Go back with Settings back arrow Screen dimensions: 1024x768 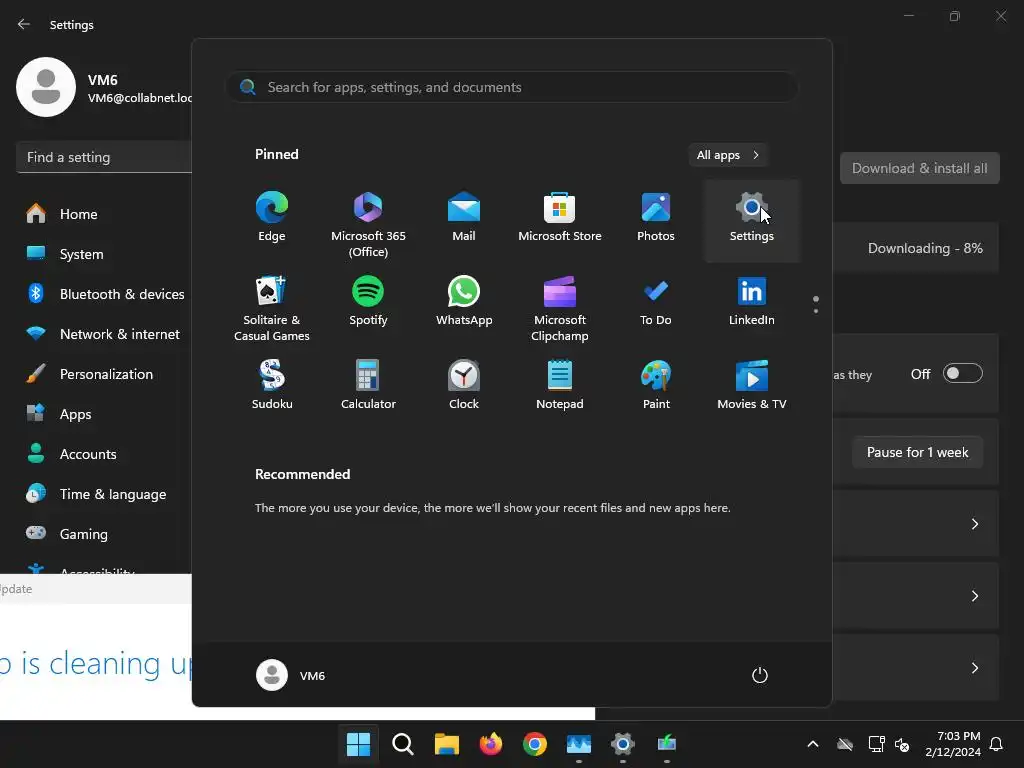tap(24, 24)
